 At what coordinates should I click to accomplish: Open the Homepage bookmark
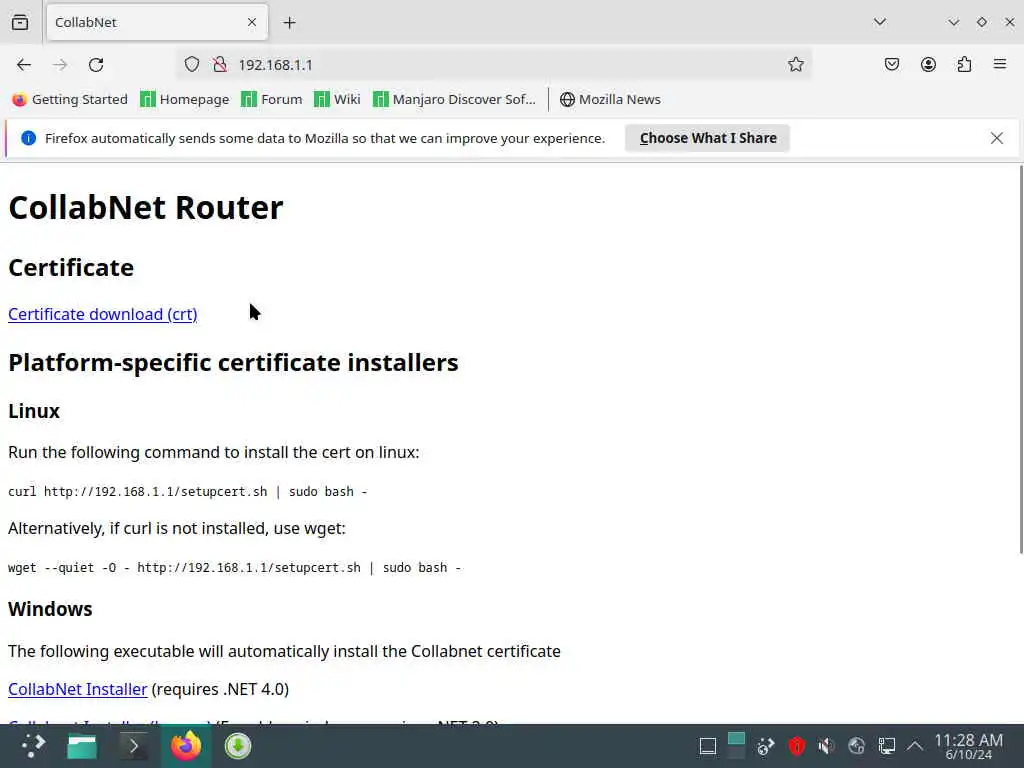point(185,99)
